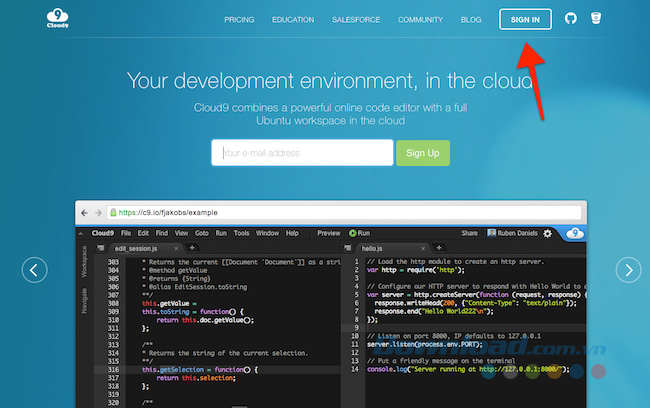Click the Sign In button
Image resolution: width=650 pixels, height=408 pixels.
pyautogui.click(x=525, y=19)
